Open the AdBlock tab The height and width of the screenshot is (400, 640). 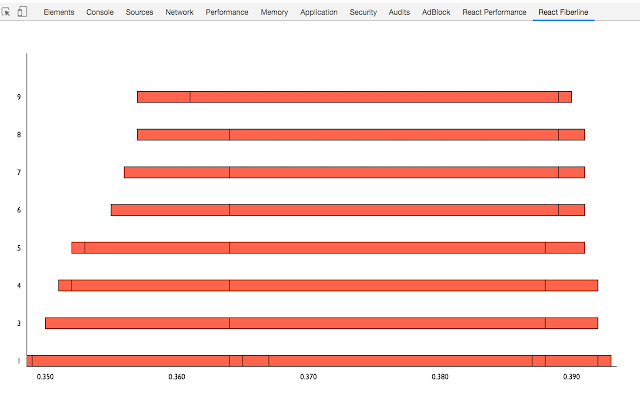click(x=435, y=12)
